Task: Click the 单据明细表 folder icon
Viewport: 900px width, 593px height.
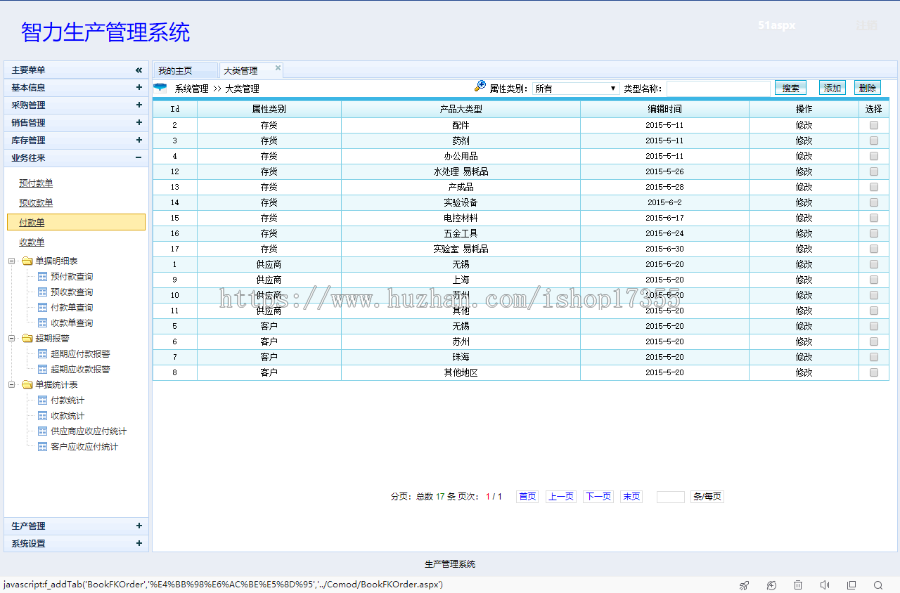Action: point(27,261)
